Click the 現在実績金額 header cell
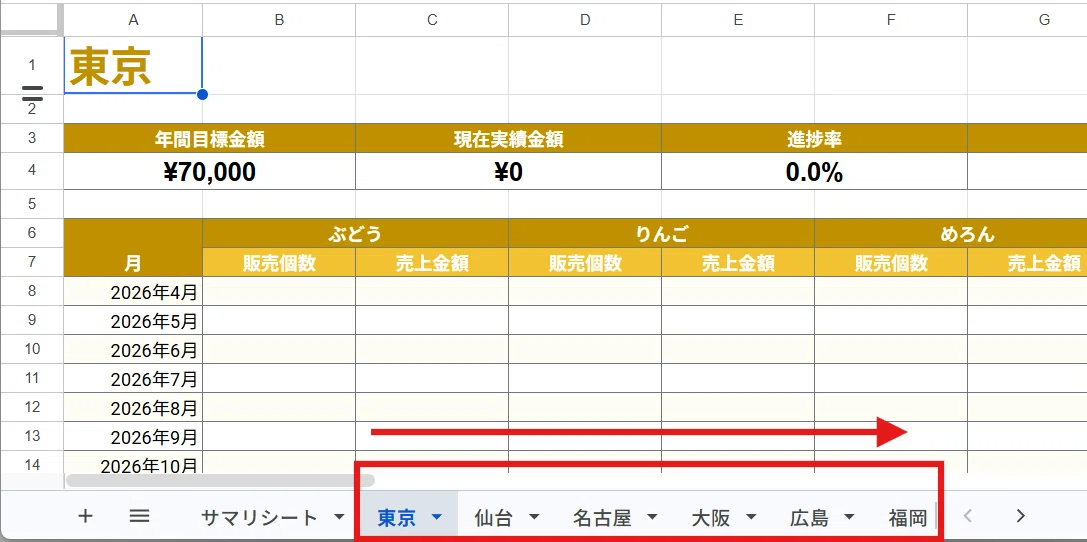Viewport: 1087px width, 542px height. (508, 139)
